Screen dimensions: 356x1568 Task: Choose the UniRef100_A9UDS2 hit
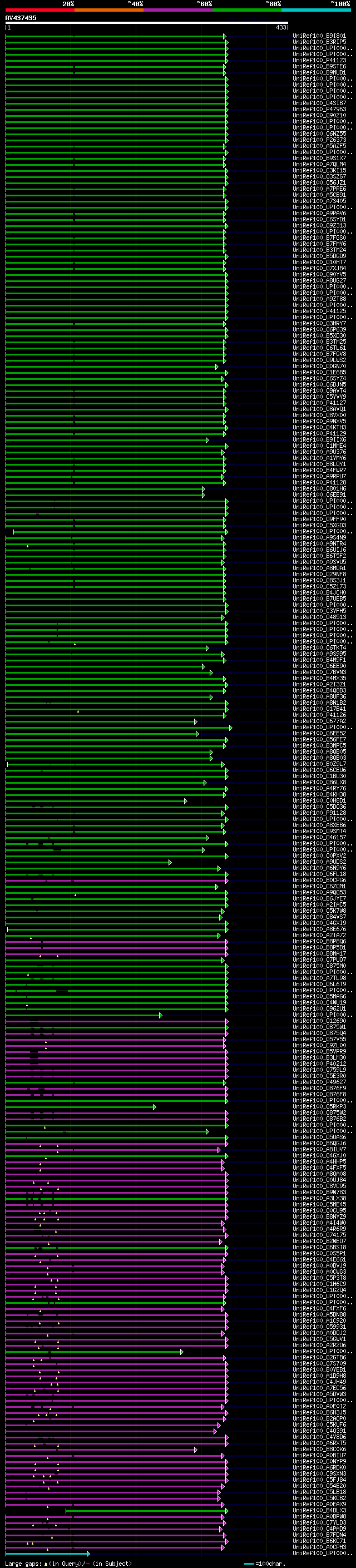(x=319, y=862)
